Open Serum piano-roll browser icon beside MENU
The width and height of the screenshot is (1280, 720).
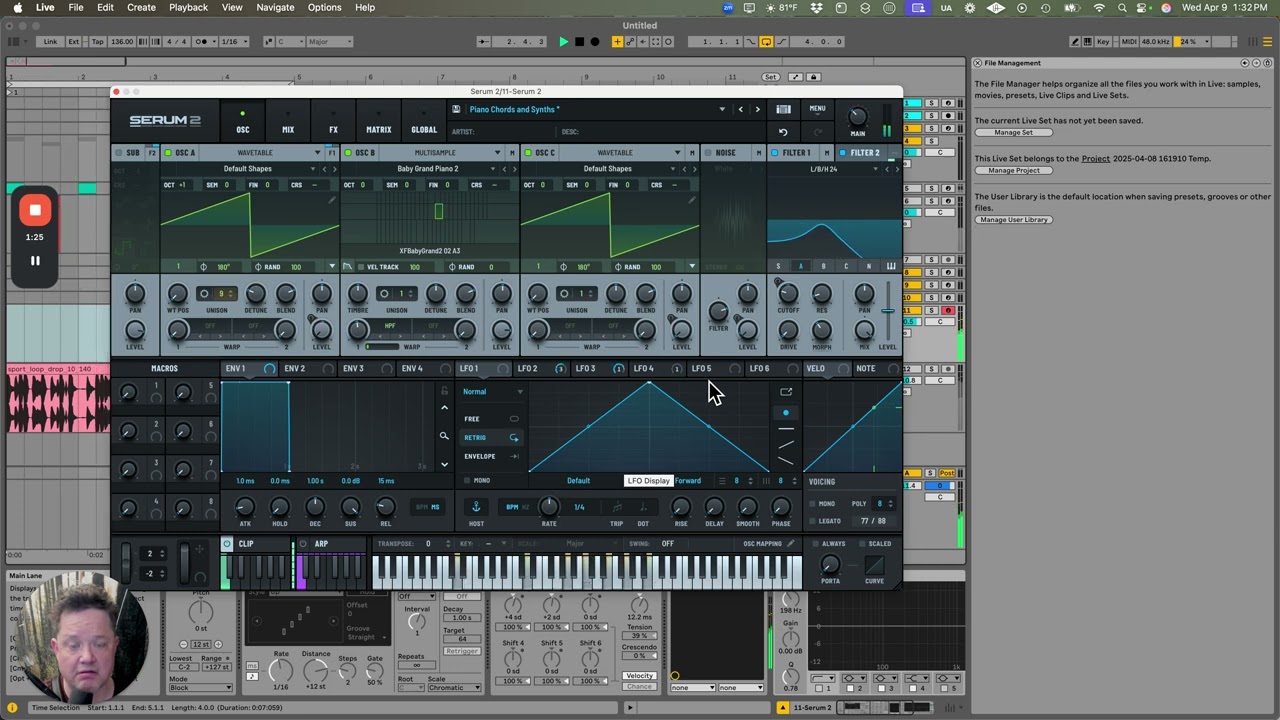point(784,109)
